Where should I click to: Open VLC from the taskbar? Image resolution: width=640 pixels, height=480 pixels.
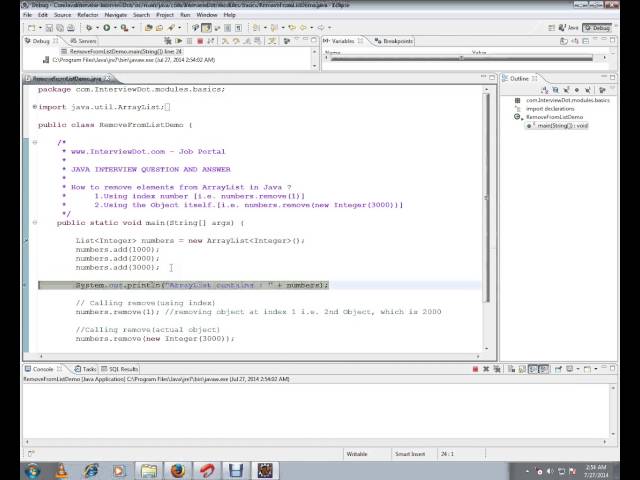[x=62, y=471]
